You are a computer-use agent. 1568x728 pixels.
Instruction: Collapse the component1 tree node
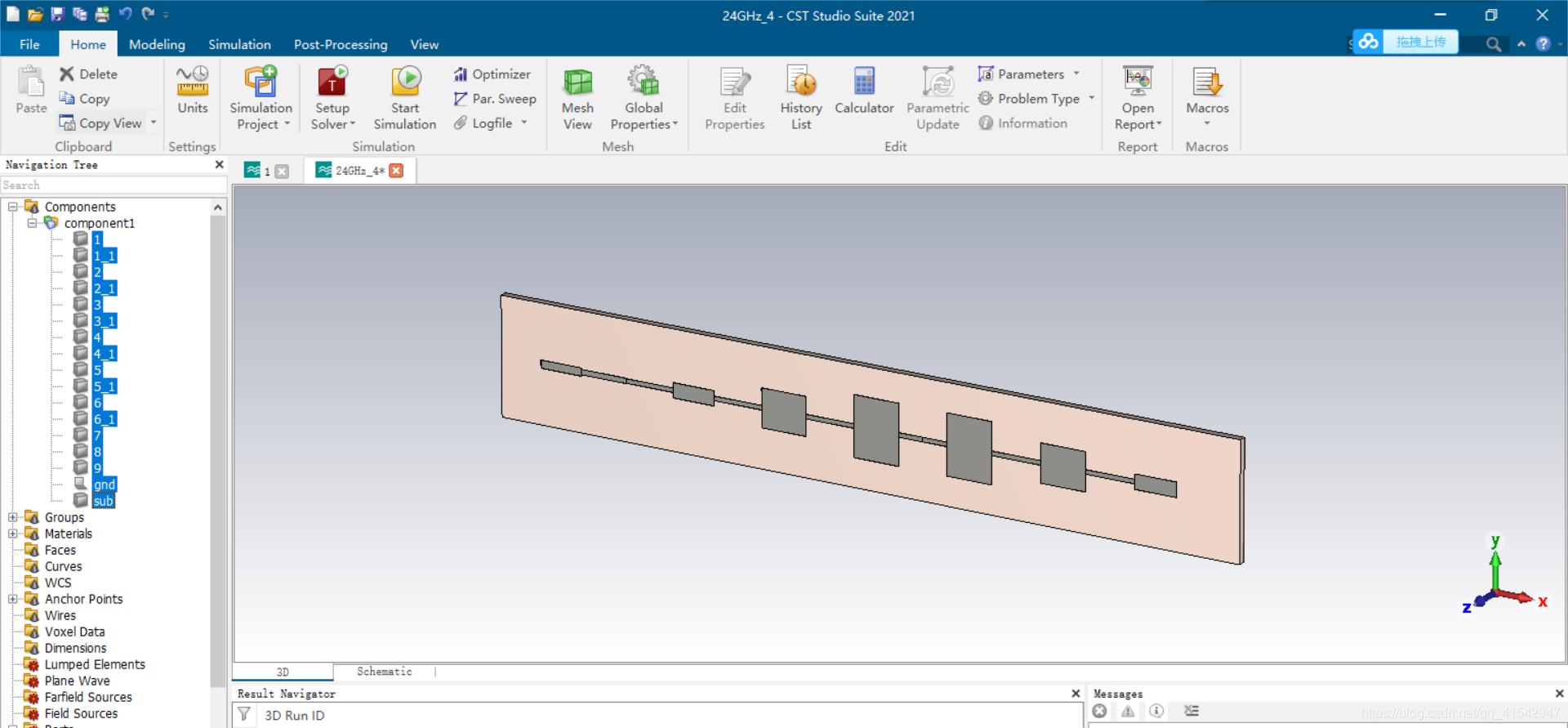[32, 223]
